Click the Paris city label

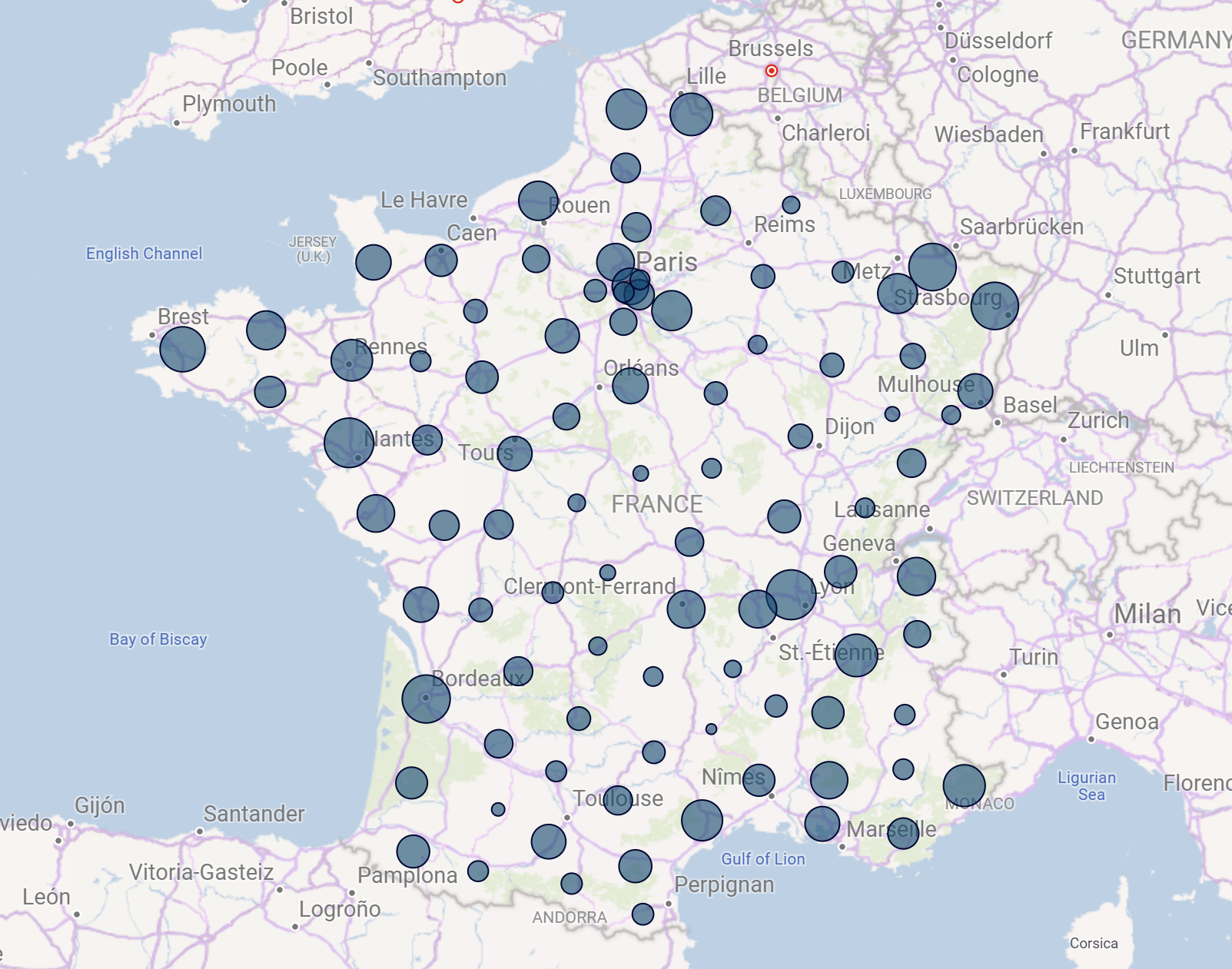coord(668,262)
